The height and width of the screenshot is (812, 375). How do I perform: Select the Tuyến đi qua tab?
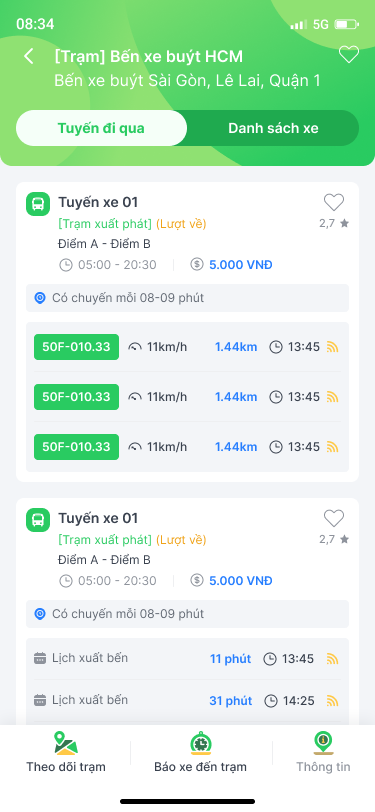coord(101,128)
